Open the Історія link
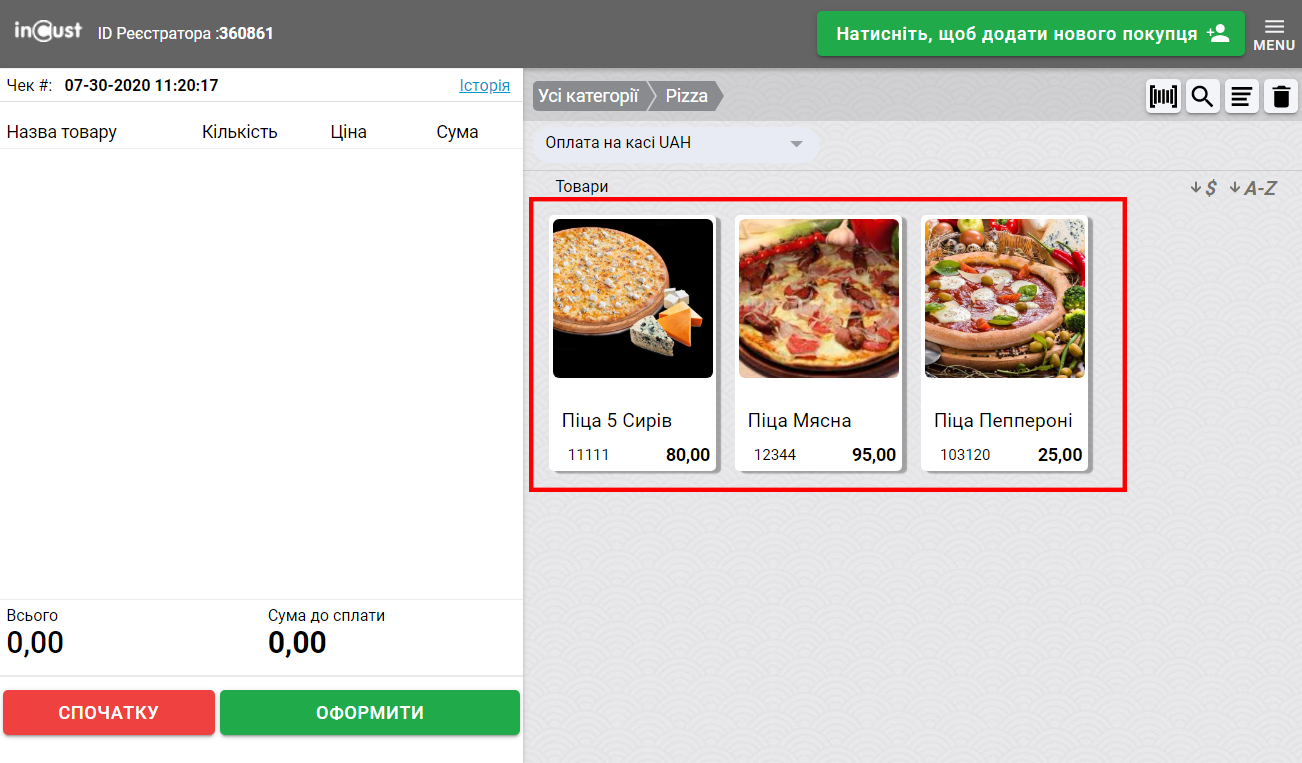Viewport: 1302px width, 763px height. [x=484, y=86]
